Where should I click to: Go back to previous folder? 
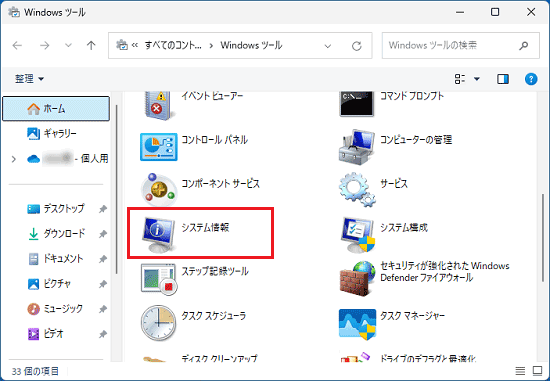17,45
